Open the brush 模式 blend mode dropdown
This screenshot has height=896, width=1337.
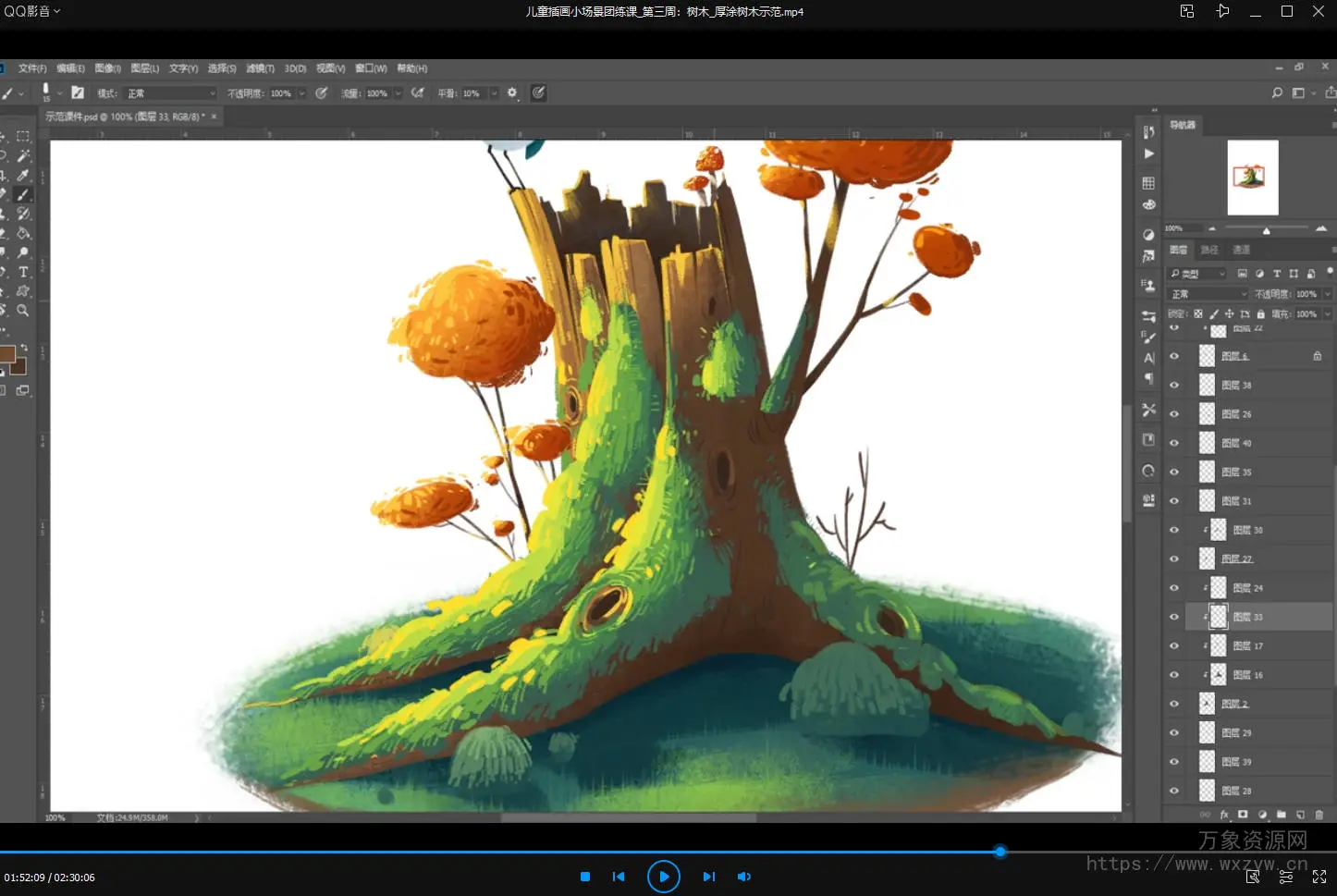coord(171,93)
